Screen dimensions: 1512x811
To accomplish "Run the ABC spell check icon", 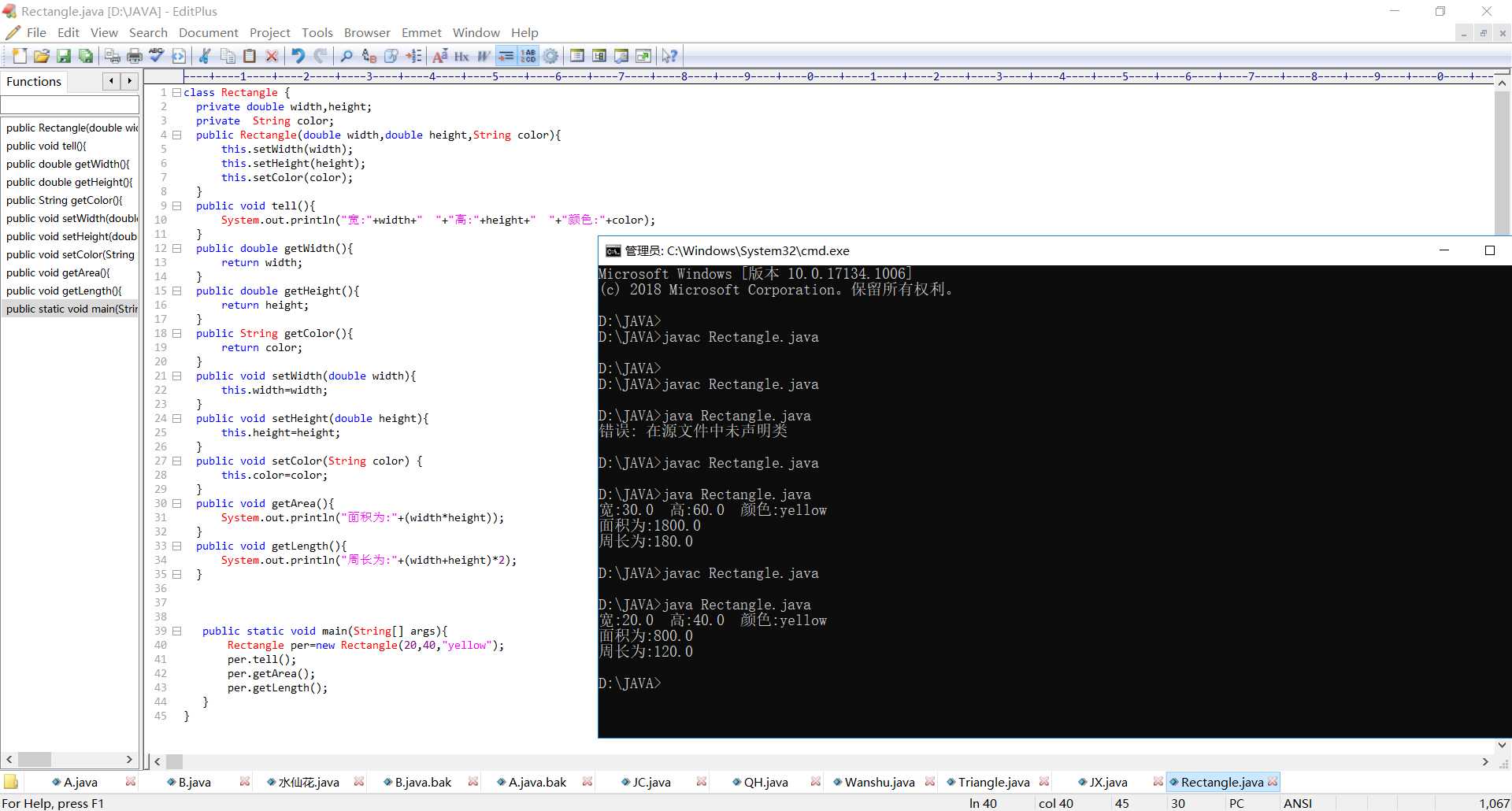I will click(x=157, y=56).
